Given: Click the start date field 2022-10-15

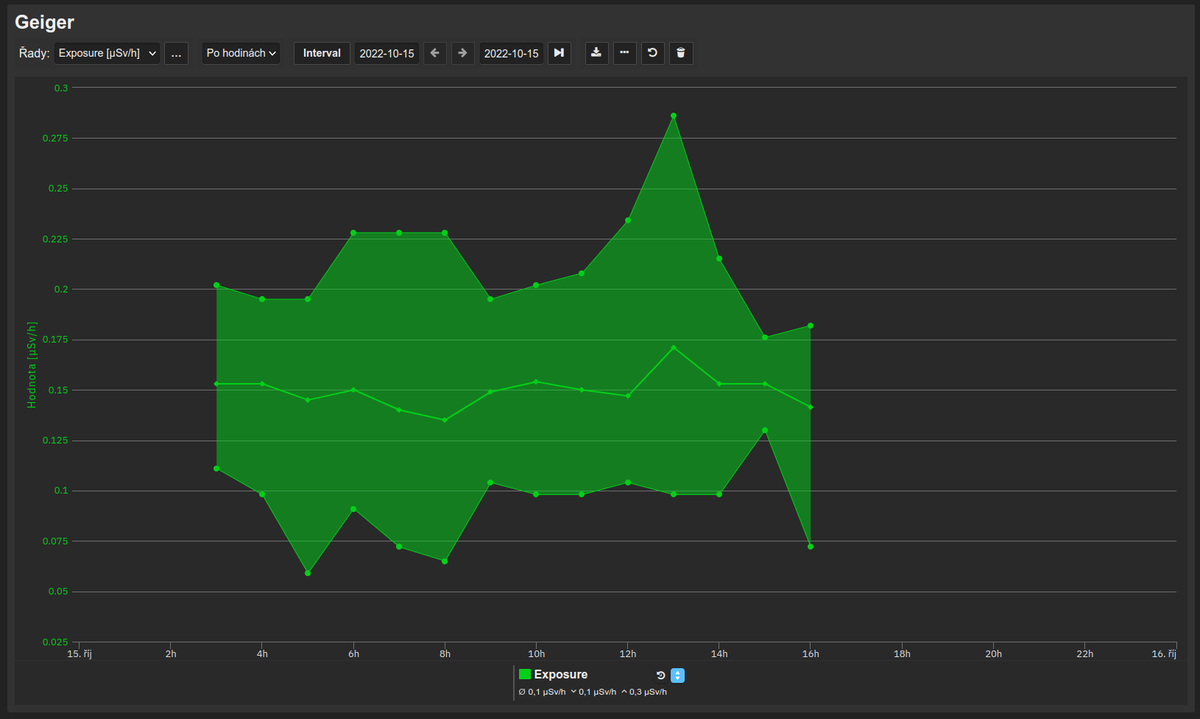Looking at the screenshot, I should point(387,53).
